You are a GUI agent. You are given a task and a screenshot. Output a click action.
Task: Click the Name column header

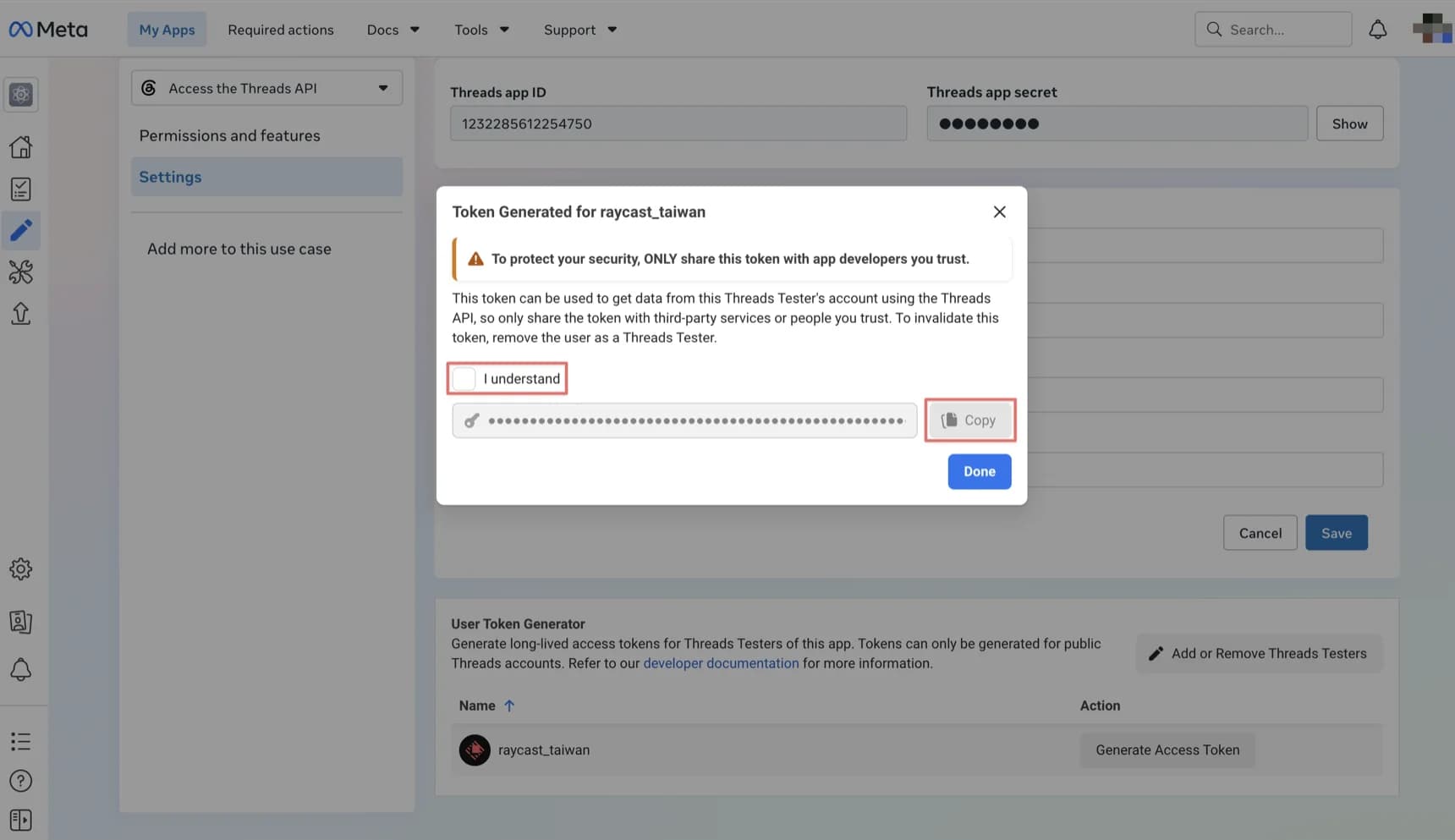pos(477,705)
